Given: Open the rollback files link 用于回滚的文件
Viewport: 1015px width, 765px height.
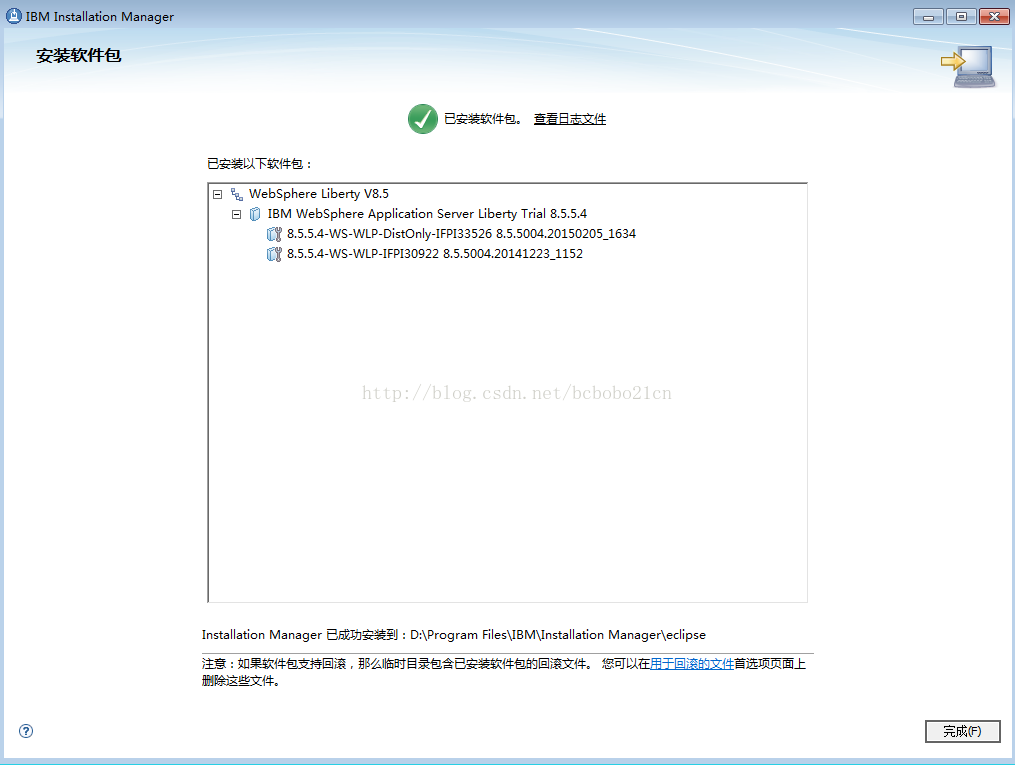Looking at the screenshot, I should pos(691,663).
